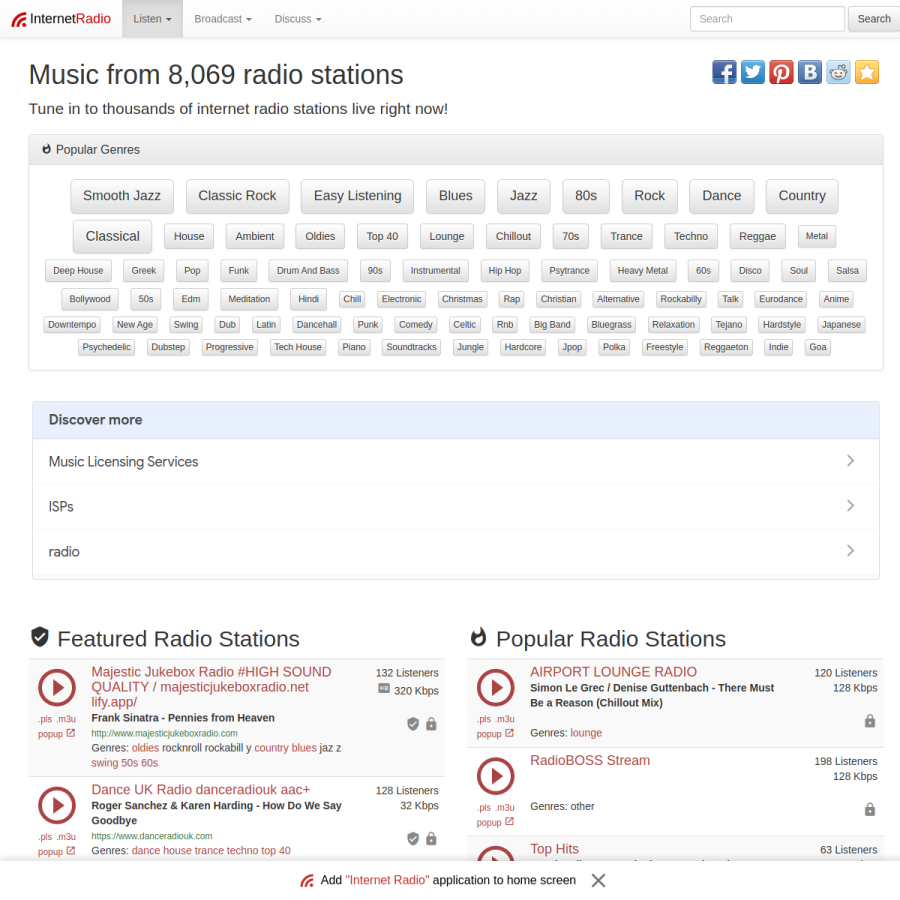Expand the radio row in Discover more

coord(456,552)
